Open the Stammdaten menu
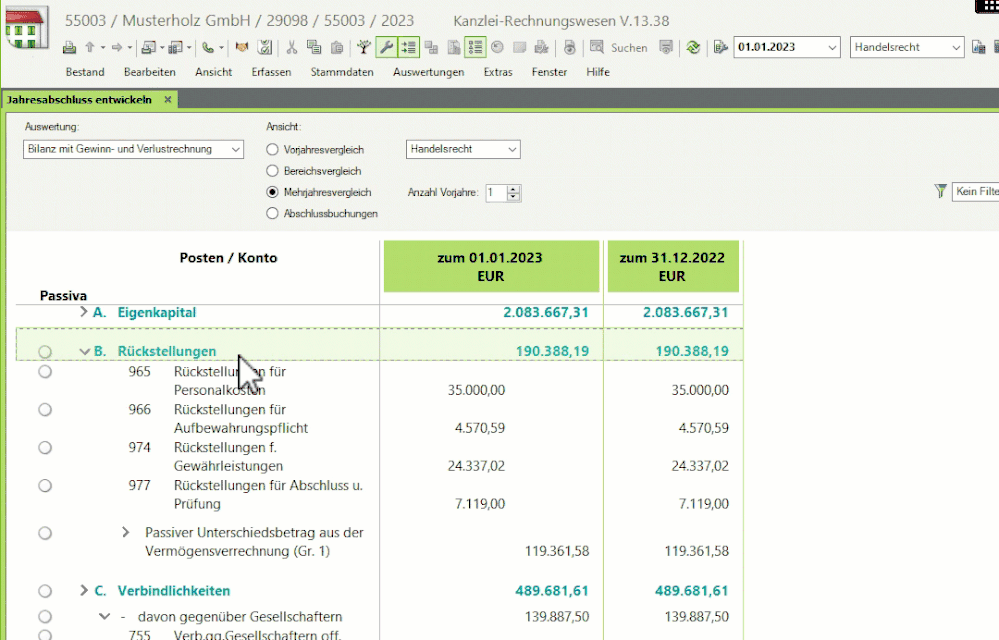The width and height of the screenshot is (999, 640). [342, 72]
